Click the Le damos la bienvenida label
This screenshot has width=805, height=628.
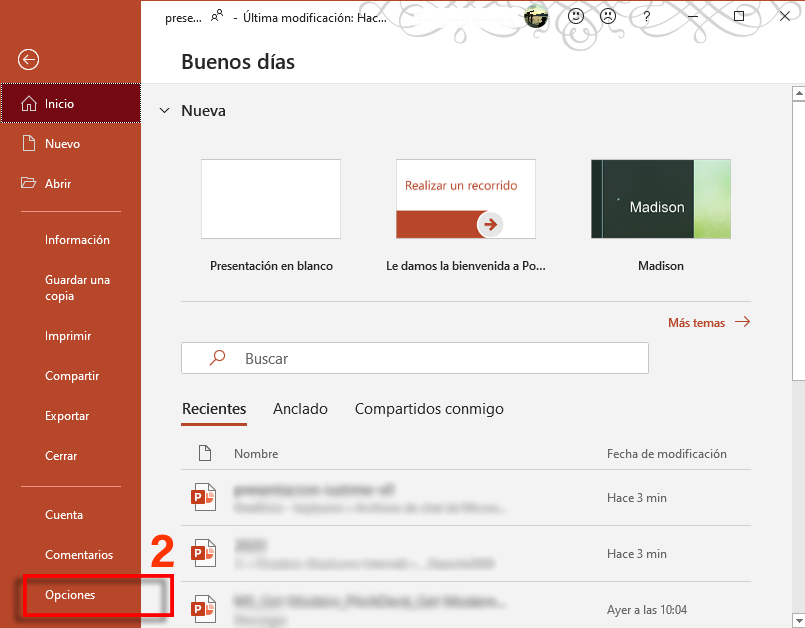pyautogui.click(x=466, y=266)
